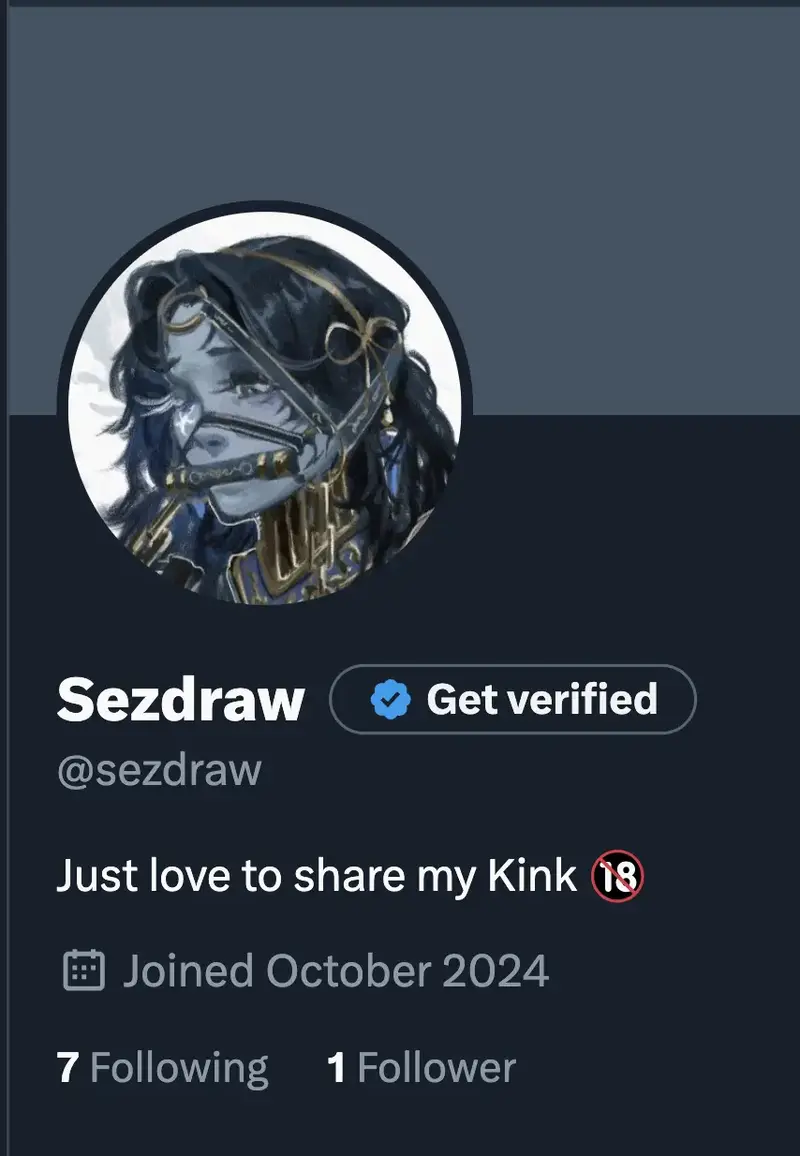Viewport: 800px width, 1156px height.
Task: Click the word "Follower" label
Action: (x=437, y=1068)
